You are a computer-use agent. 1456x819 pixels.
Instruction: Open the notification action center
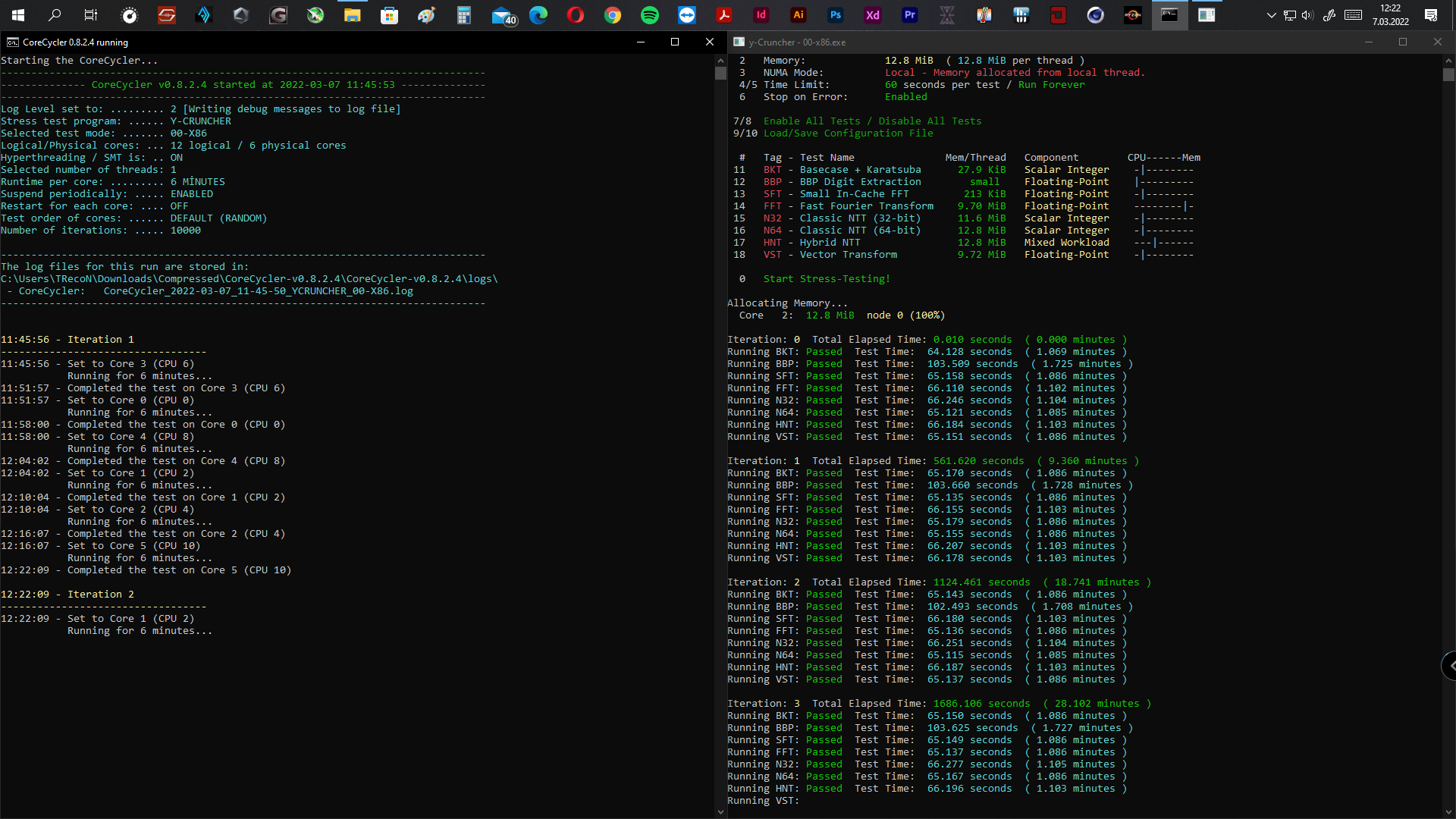(1431, 15)
